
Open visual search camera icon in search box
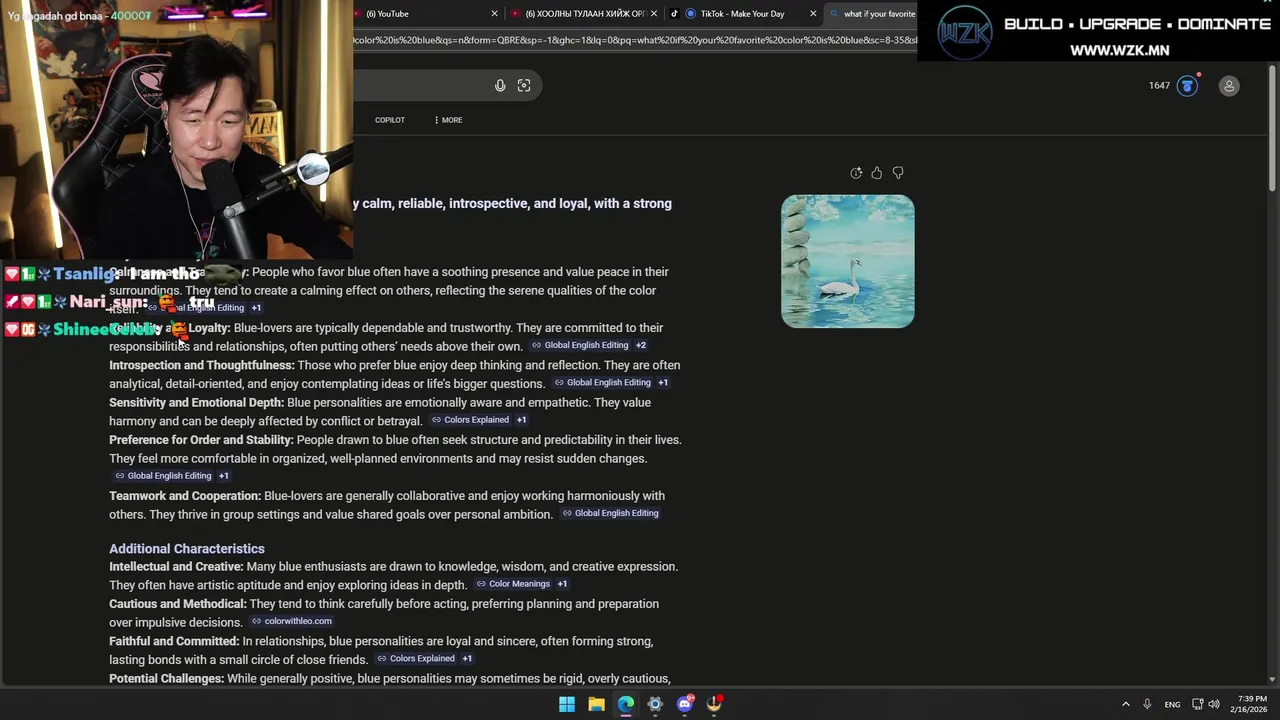coord(524,86)
